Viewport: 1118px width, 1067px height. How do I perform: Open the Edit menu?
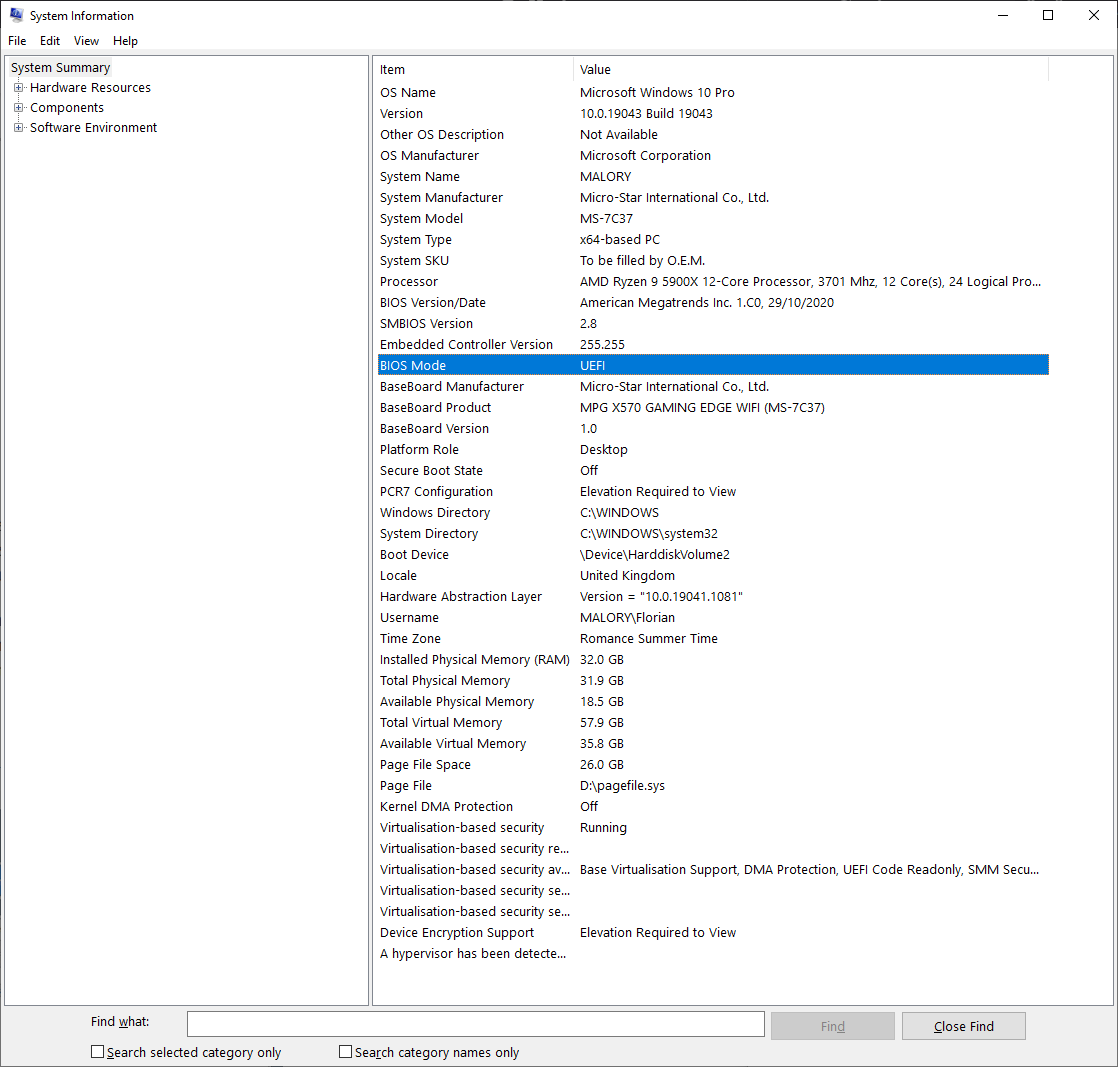click(49, 40)
